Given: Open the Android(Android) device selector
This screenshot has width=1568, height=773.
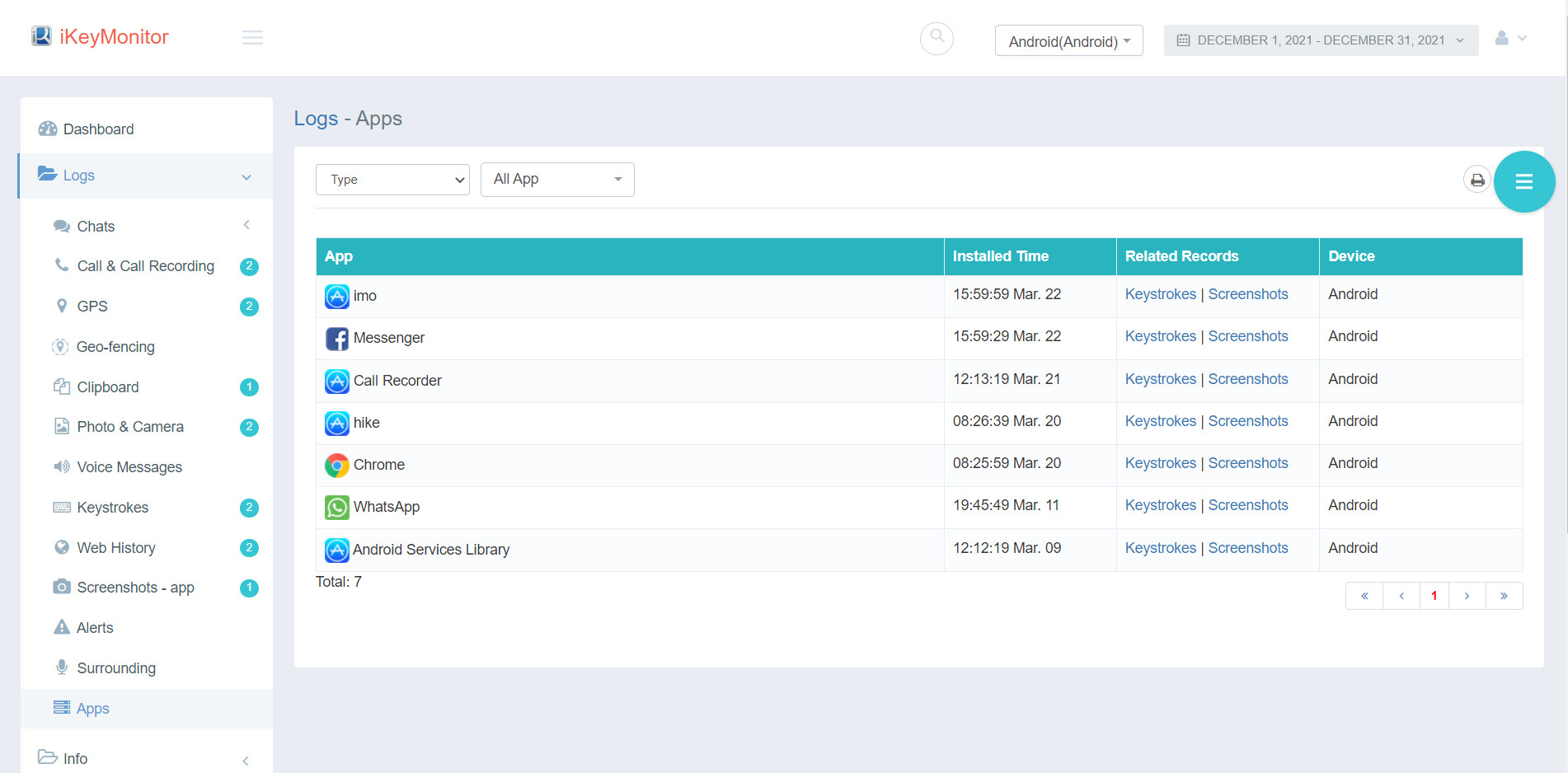Looking at the screenshot, I should click(1068, 41).
